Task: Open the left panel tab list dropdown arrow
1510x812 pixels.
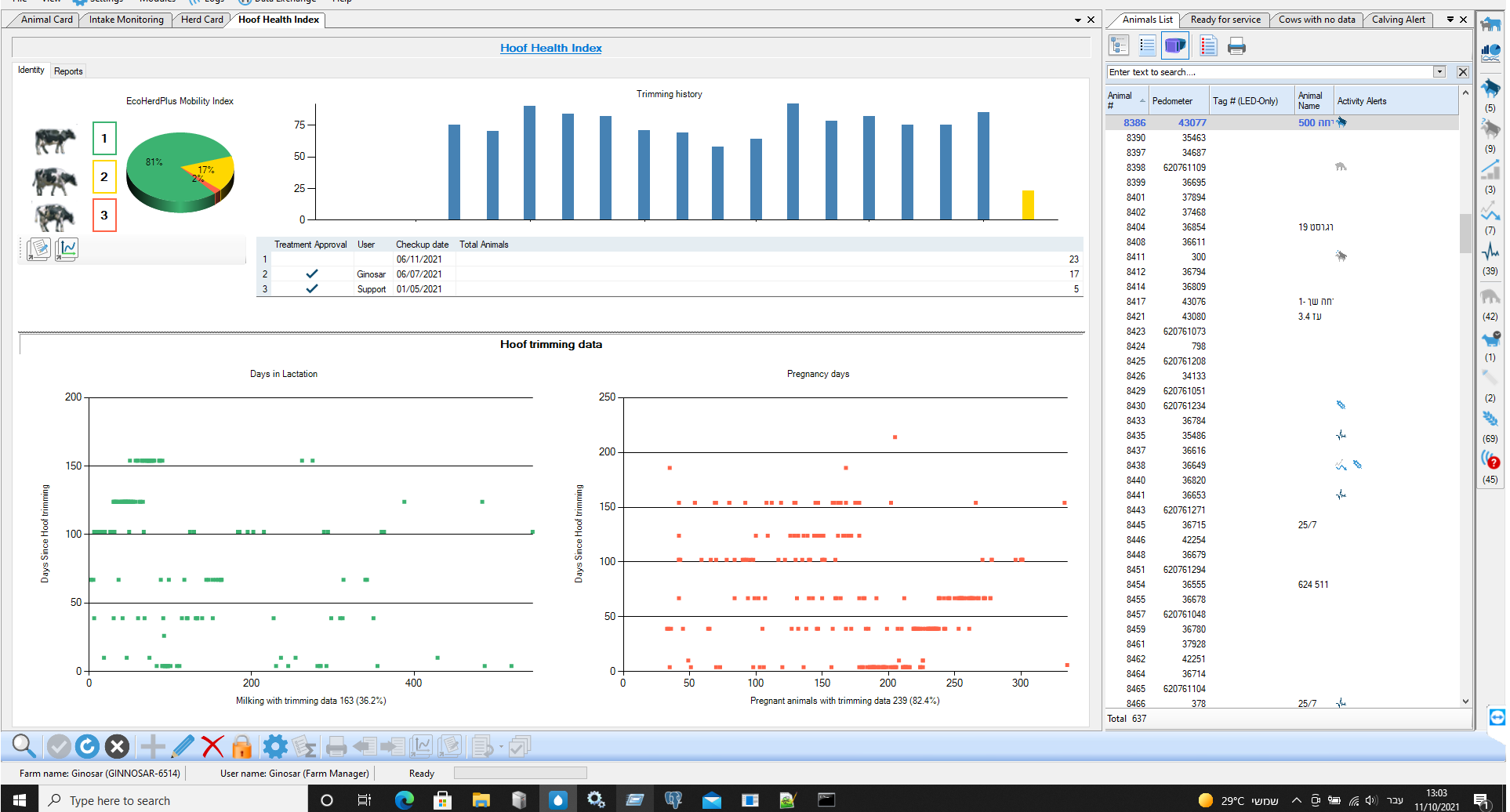Action: 1078,20
